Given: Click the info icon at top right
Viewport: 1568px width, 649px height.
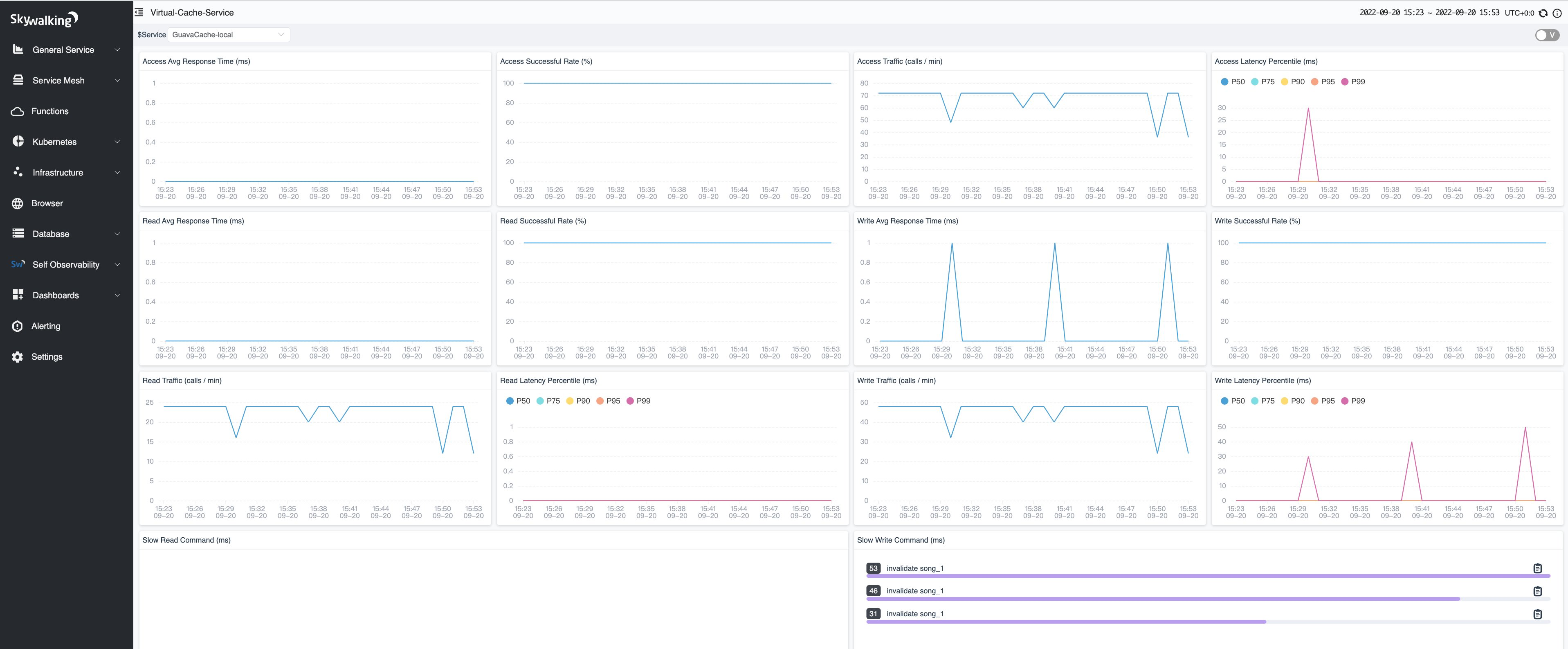Looking at the screenshot, I should pyautogui.click(x=1557, y=13).
